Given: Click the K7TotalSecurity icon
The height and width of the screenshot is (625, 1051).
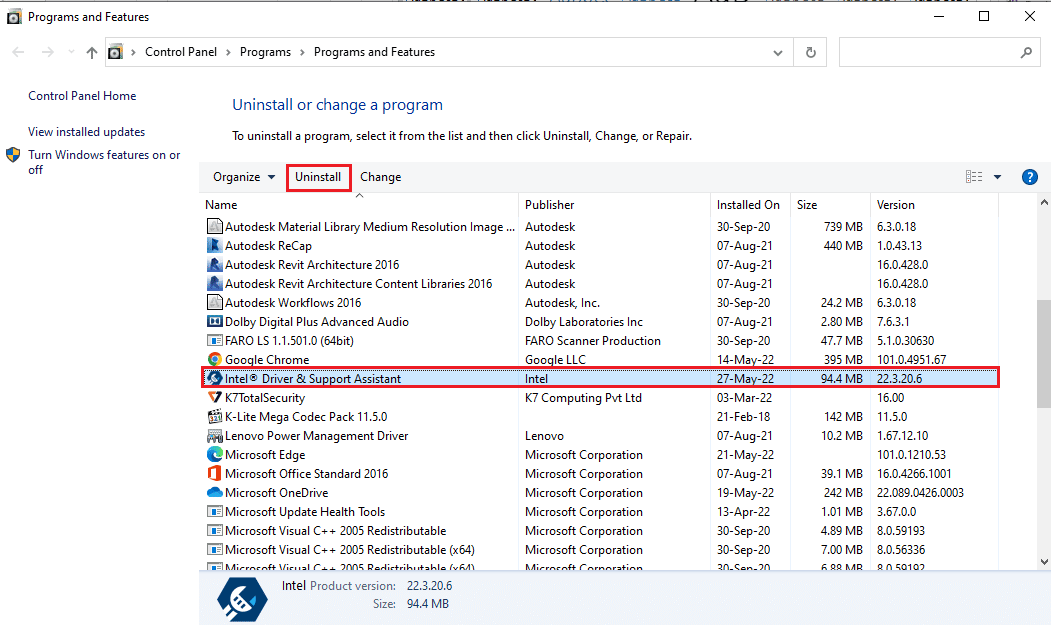Looking at the screenshot, I should click(x=214, y=398).
